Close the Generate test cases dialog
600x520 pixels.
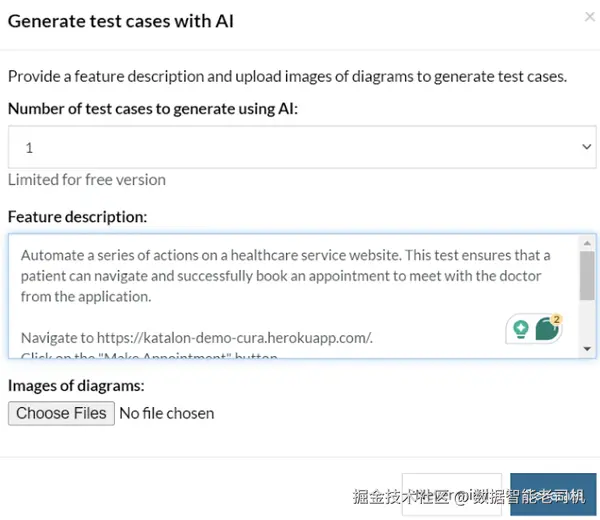point(589,16)
